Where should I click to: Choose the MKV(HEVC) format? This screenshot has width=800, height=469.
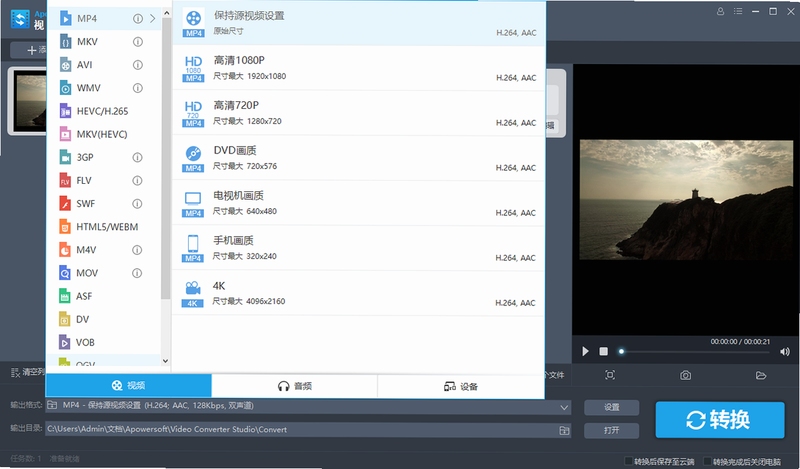click(104, 134)
